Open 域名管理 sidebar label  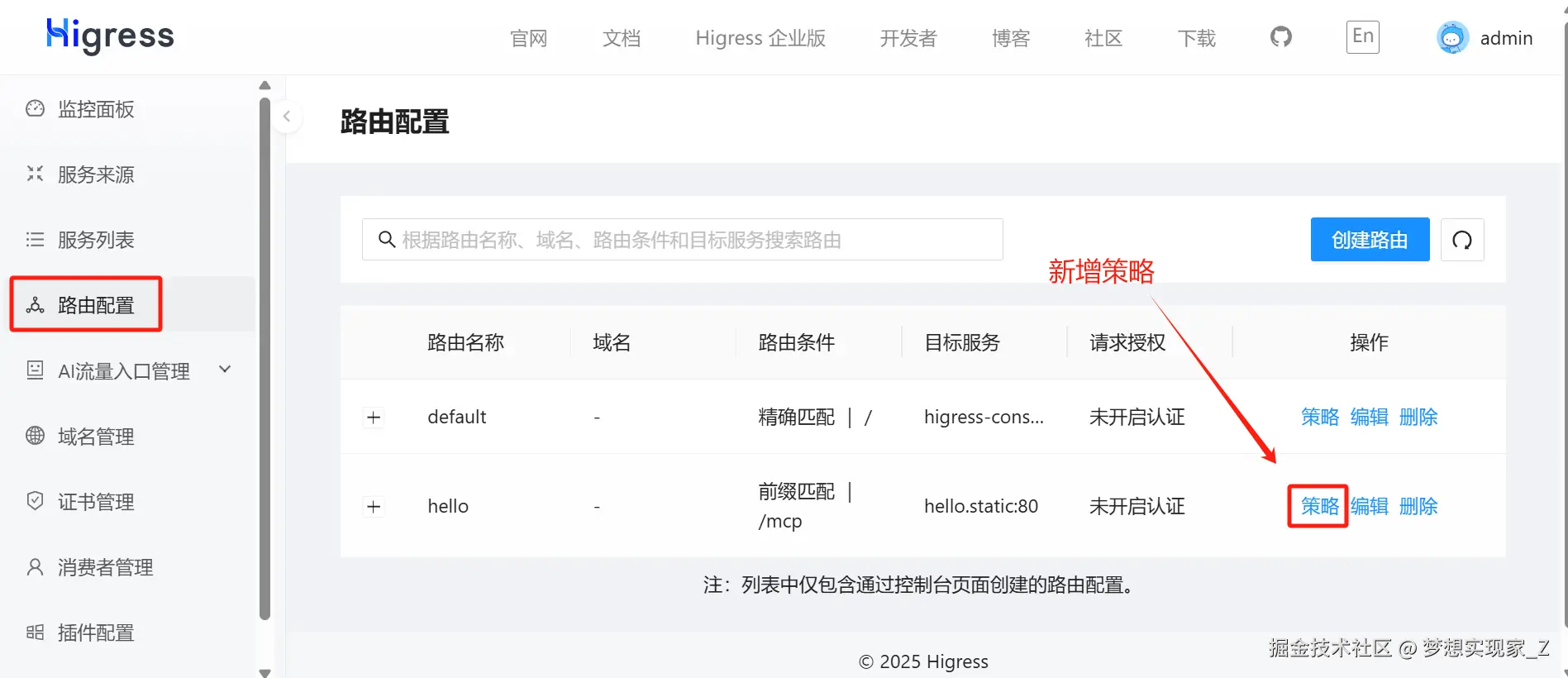tap(96, 437)
